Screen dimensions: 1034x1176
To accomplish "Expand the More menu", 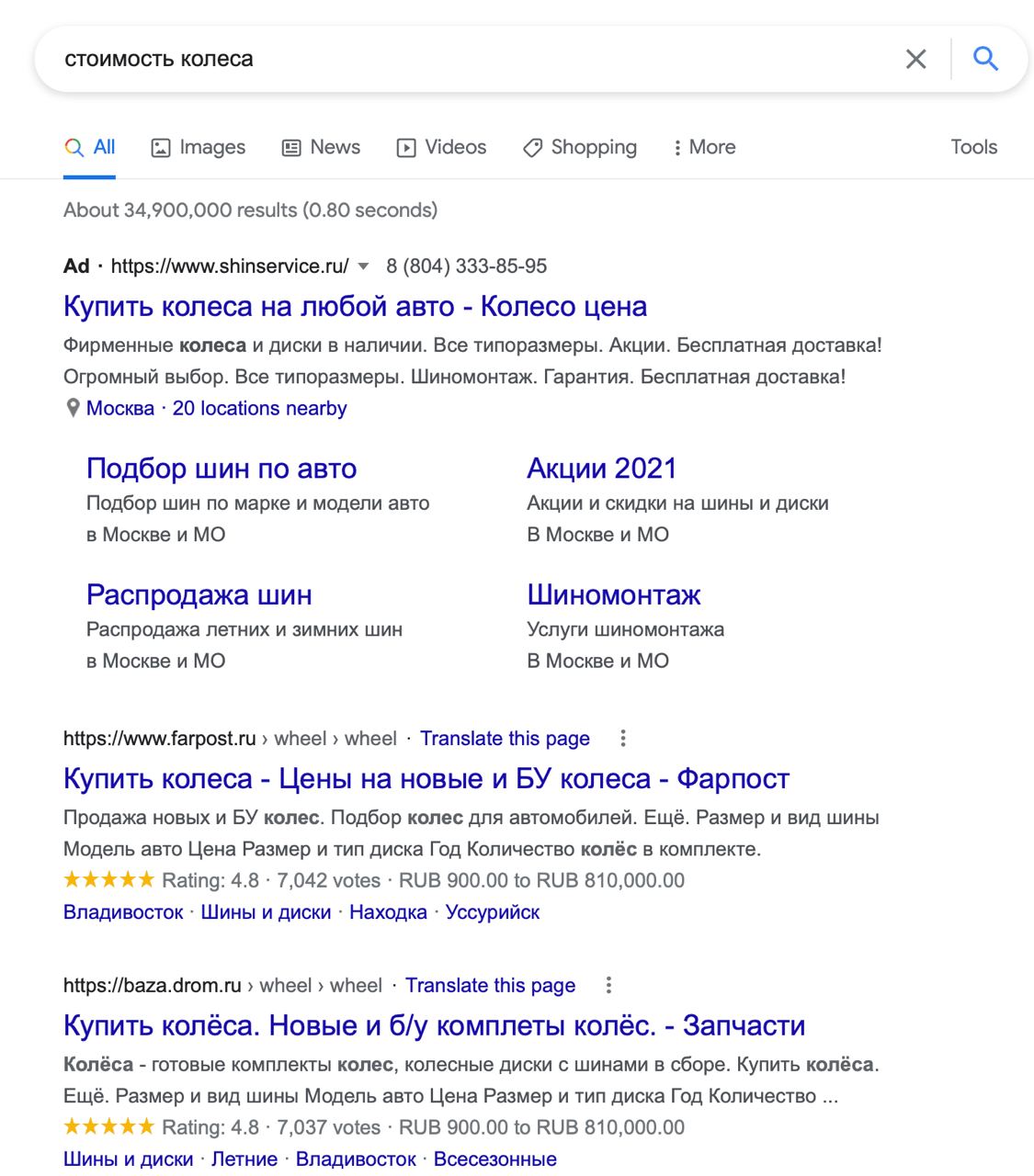I will tap(704, 147).
